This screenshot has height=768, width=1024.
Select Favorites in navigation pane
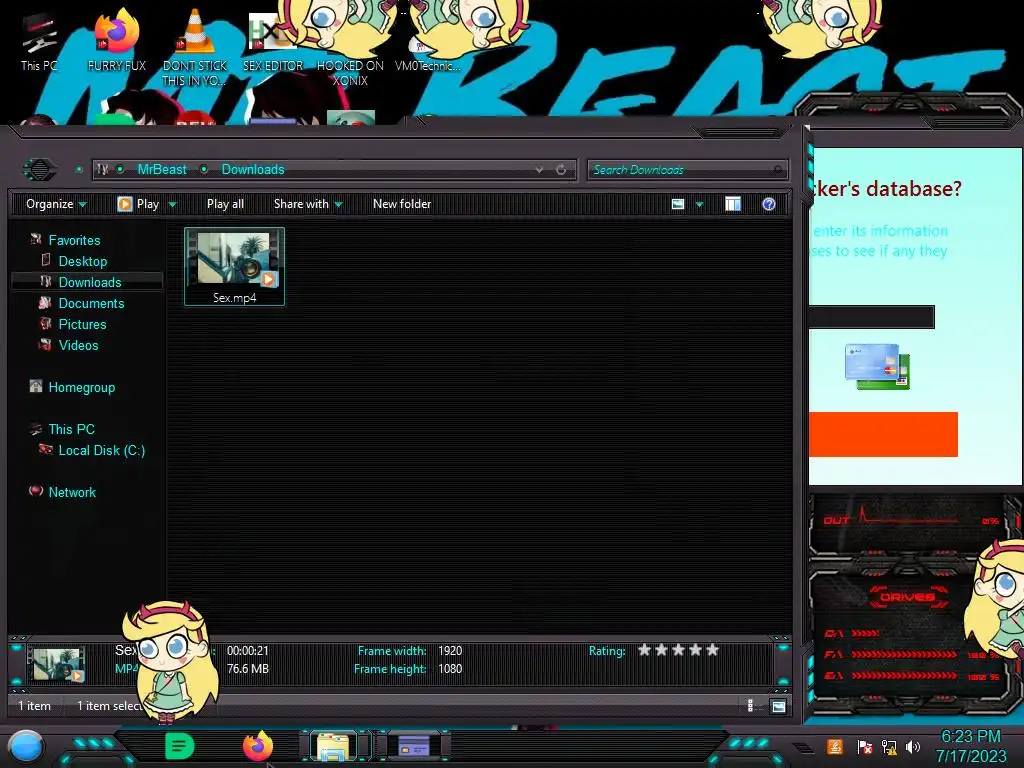coord(74,240)
